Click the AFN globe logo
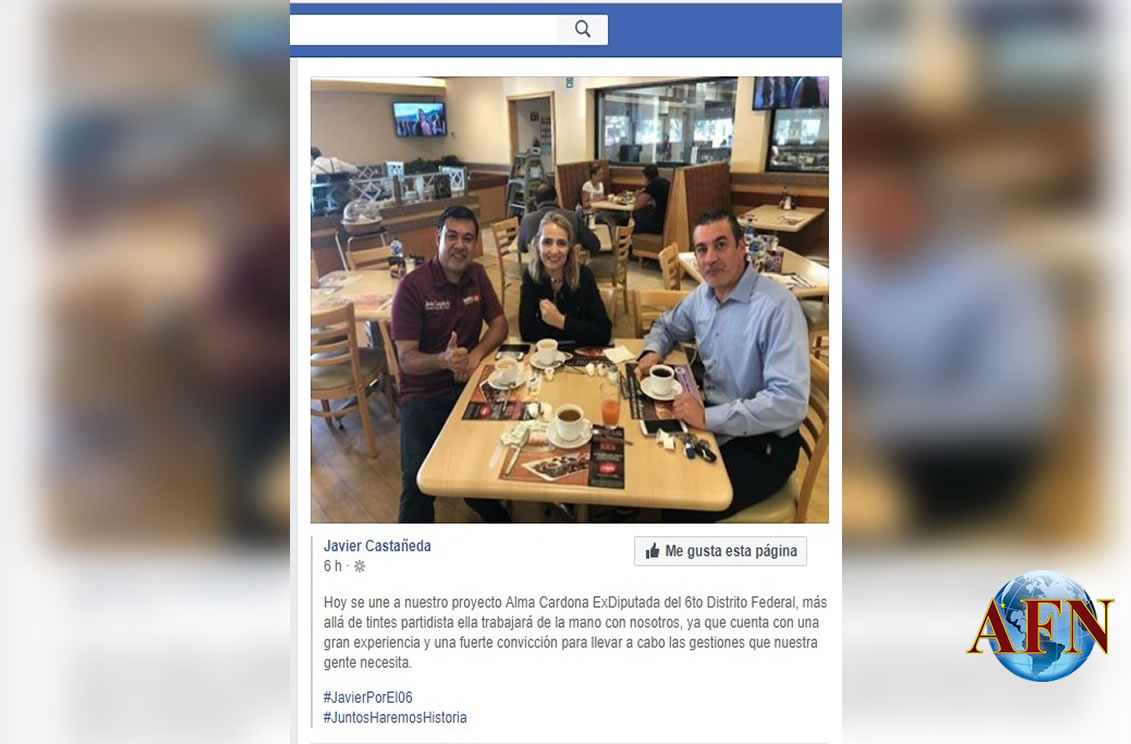Screen dimensions: 1131x744 pyautogui.click(x=1042, y=626)
